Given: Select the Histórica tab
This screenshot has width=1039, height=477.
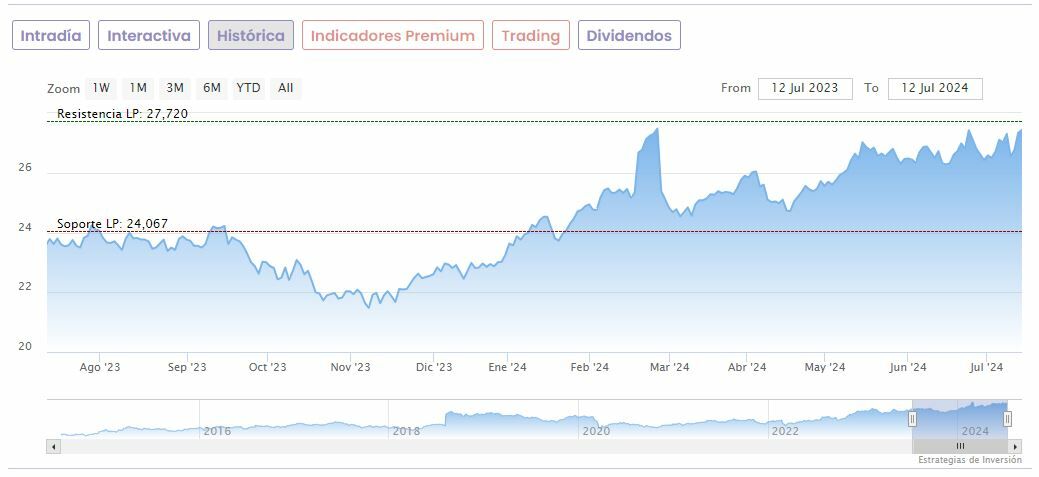Looking at the screenshot, I should click(251, 36).
